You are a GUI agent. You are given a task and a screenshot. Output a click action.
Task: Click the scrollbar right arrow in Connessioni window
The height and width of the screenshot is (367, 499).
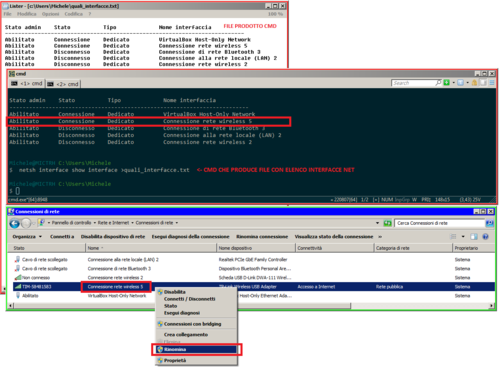tap(491, 306)
